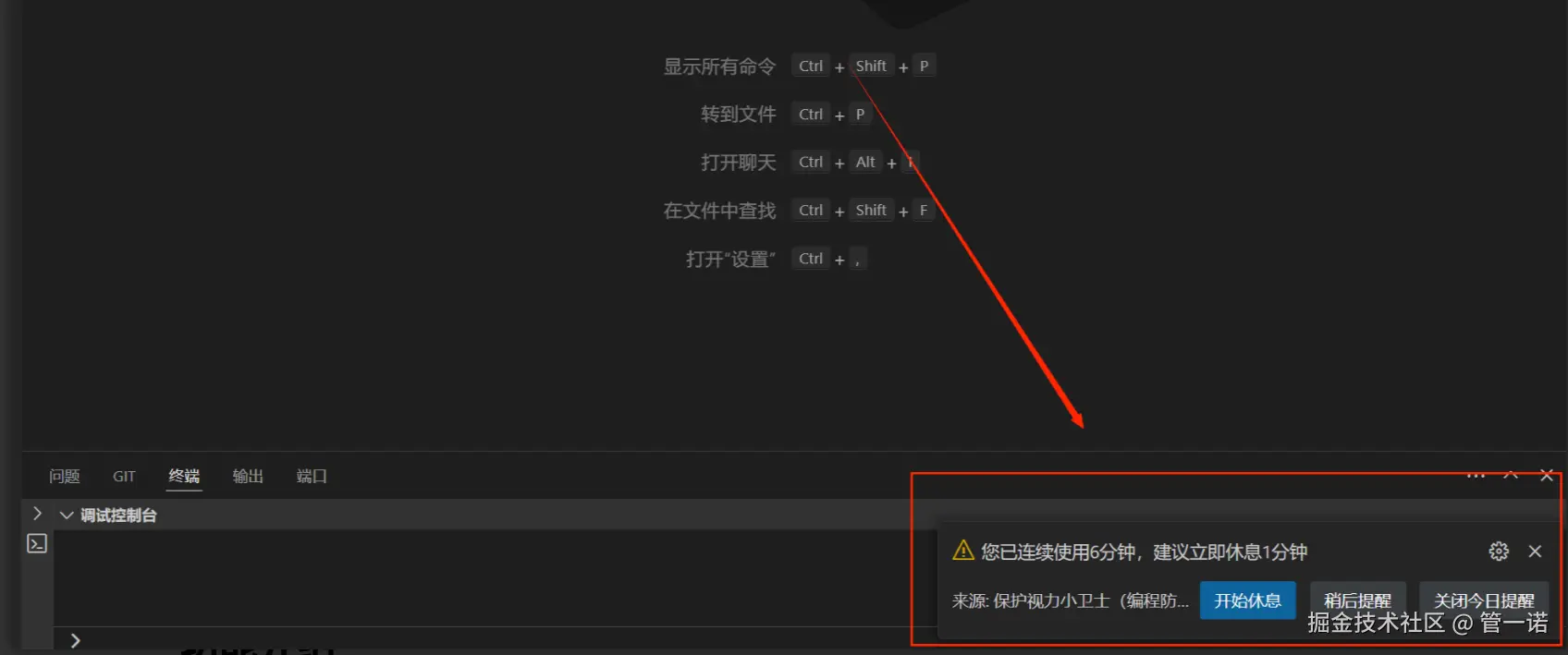Click the 稍后提醒 button

click(1357, 600)
